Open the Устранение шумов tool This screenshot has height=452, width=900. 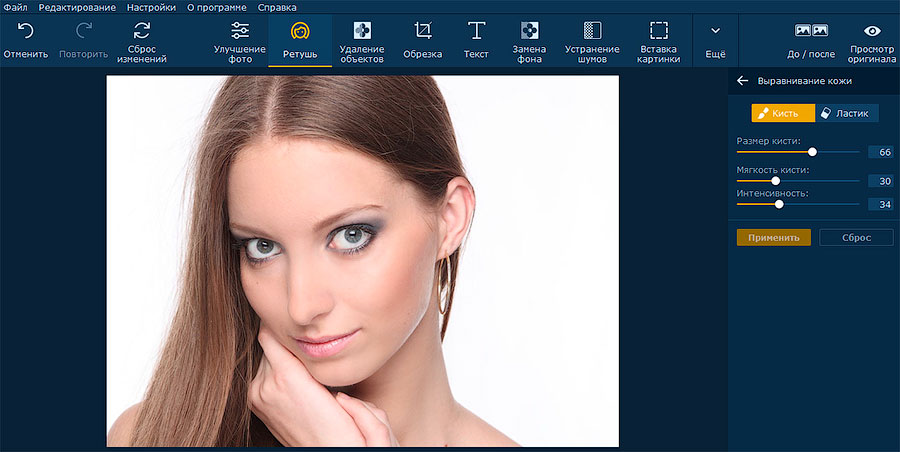(x=592, y=41)
